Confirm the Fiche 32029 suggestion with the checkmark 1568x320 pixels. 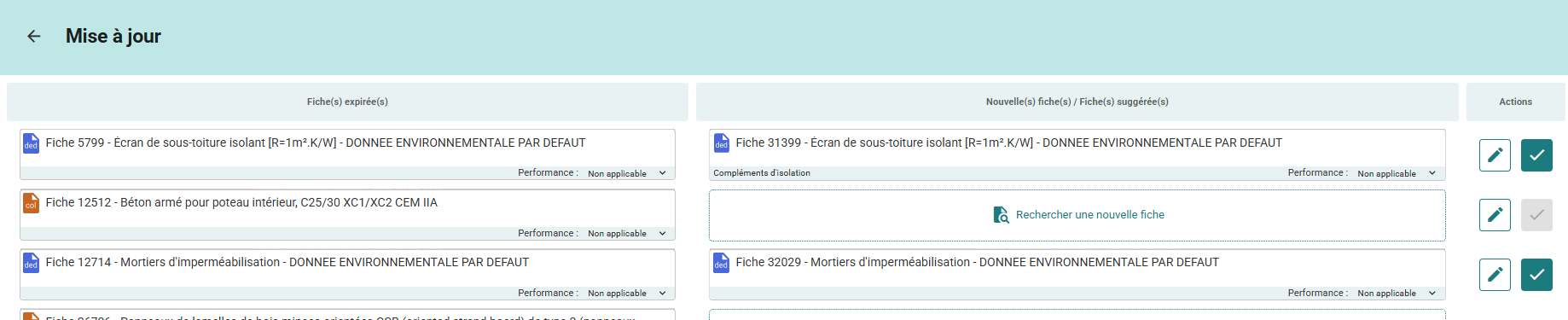pos(1536,275)
